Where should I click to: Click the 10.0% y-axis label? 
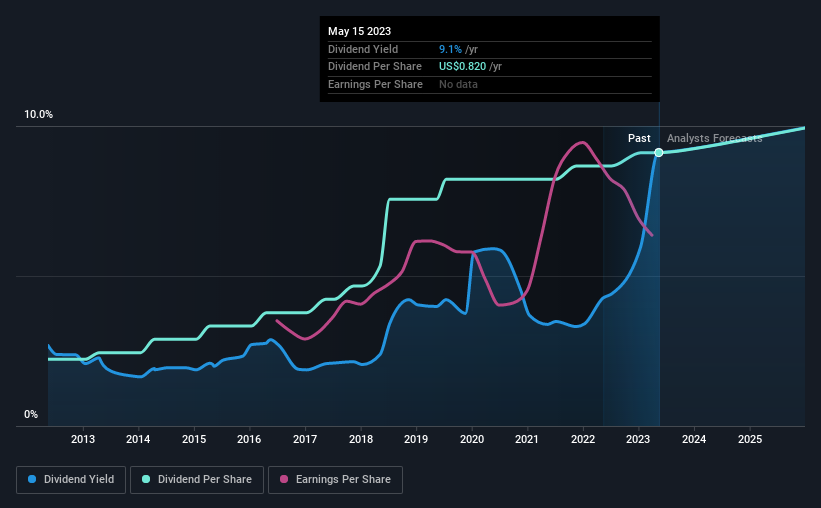pos(39,115)
